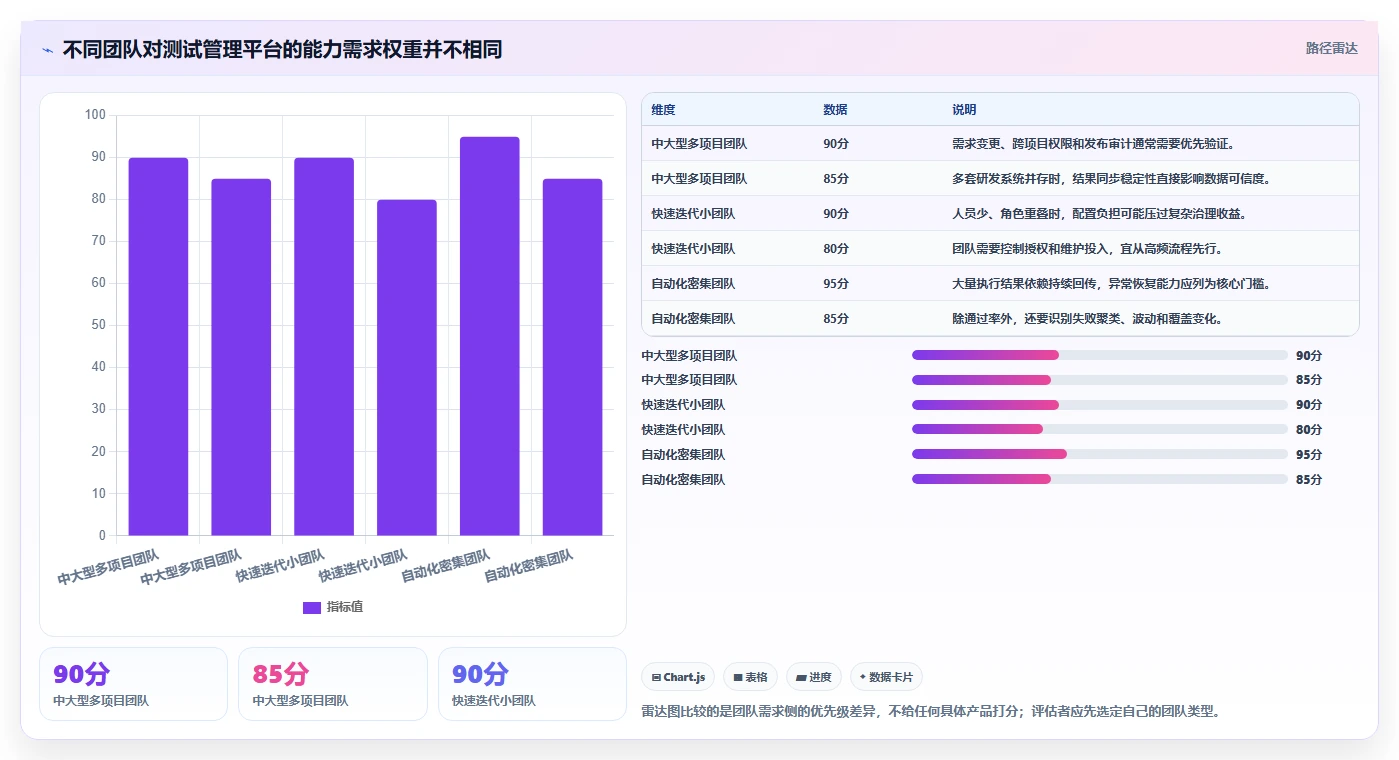Click the description starting 团队需要控制授权
This screenshot has width=1399, height=760.
pos(1087,249)
